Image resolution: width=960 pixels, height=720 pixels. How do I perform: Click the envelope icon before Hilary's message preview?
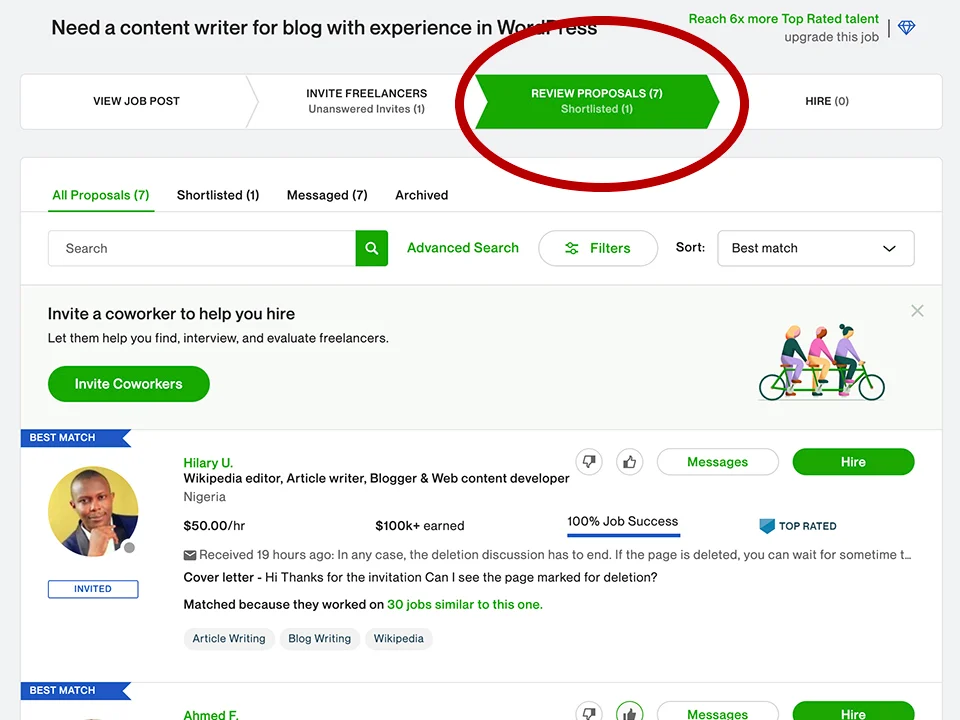click(x=189, y=554)
